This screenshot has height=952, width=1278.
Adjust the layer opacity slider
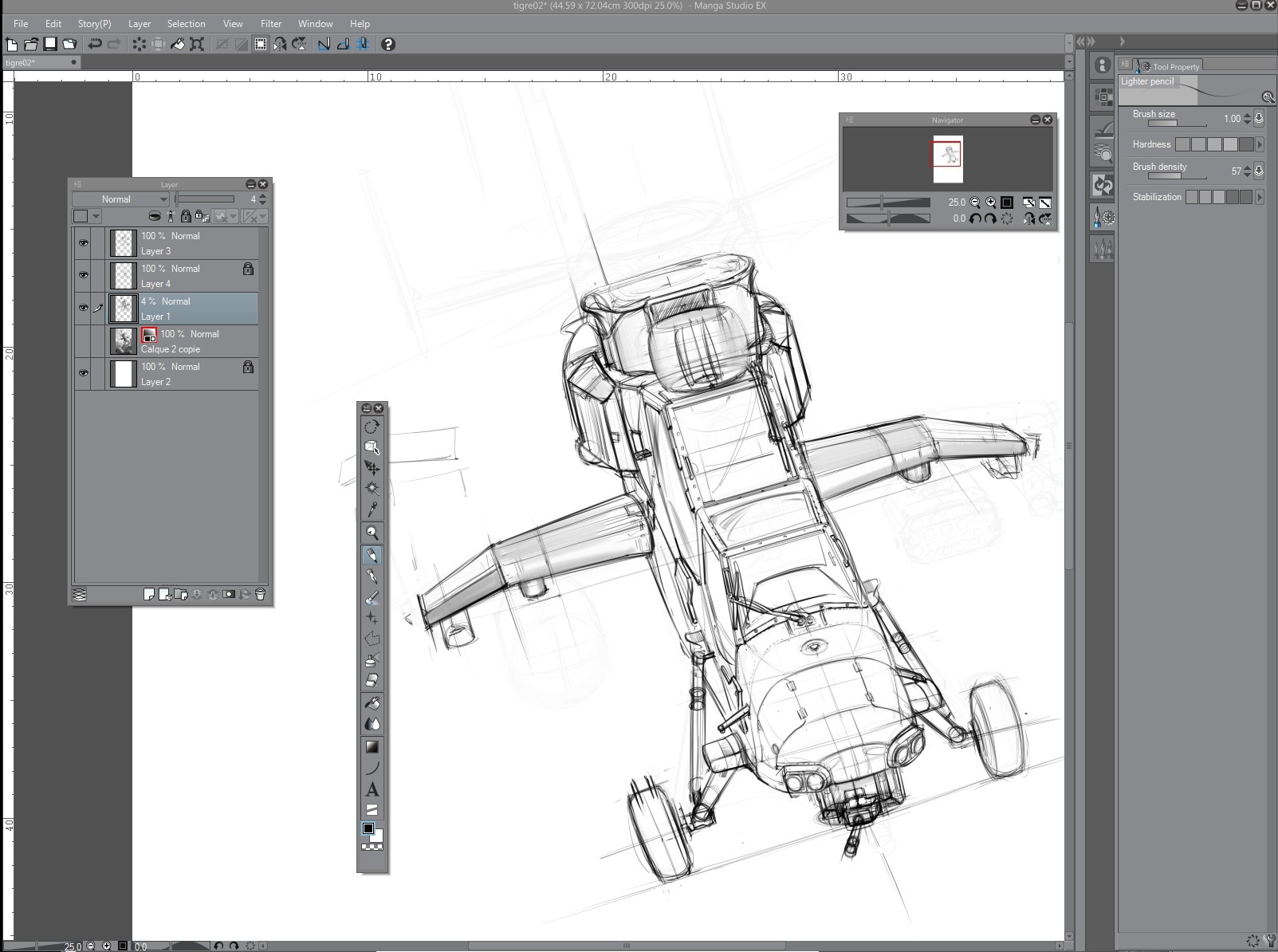205,199
